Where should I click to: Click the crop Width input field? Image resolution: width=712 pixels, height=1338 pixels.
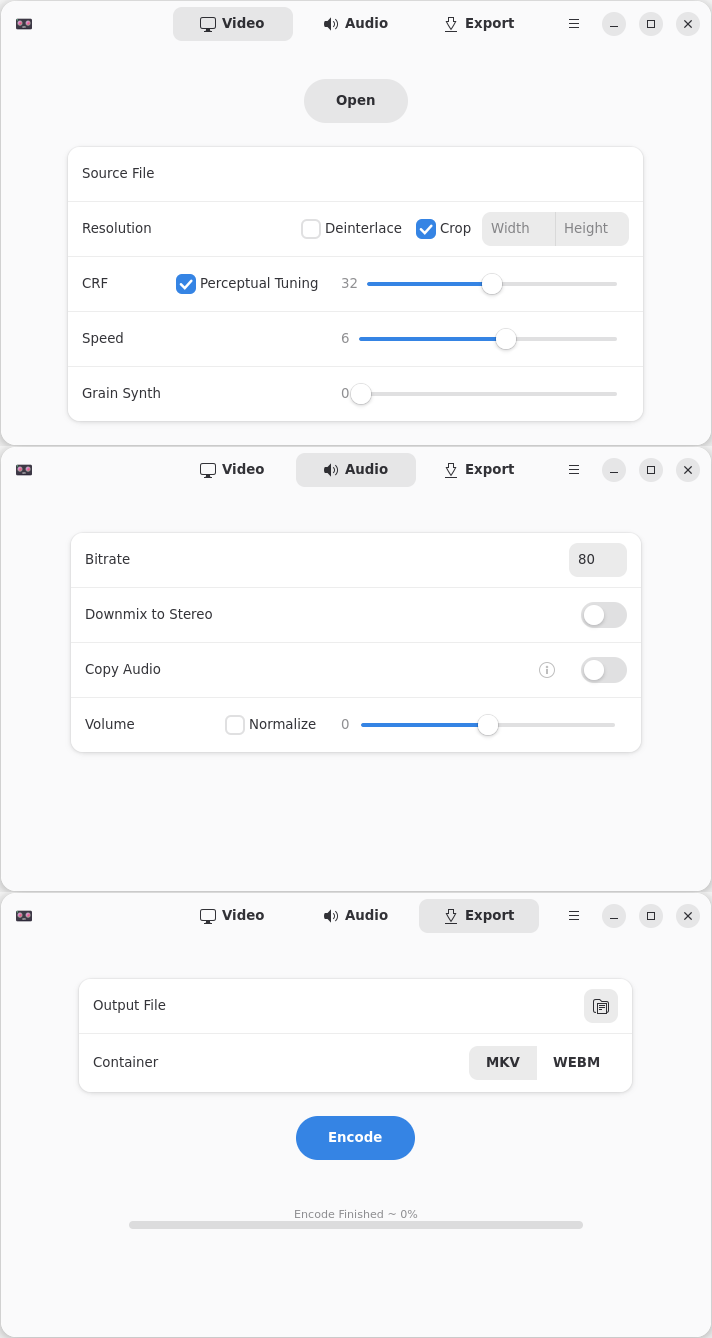pyautogui.click(x=518, y=229)
